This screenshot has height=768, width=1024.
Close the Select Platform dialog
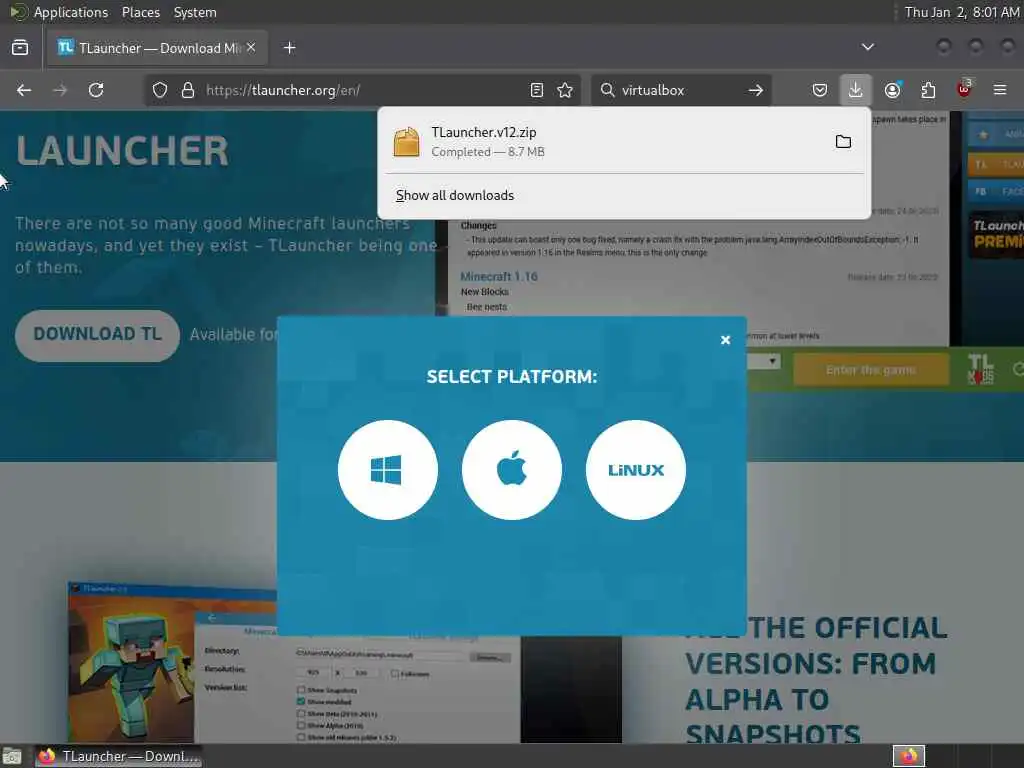[x=725, y=340]
